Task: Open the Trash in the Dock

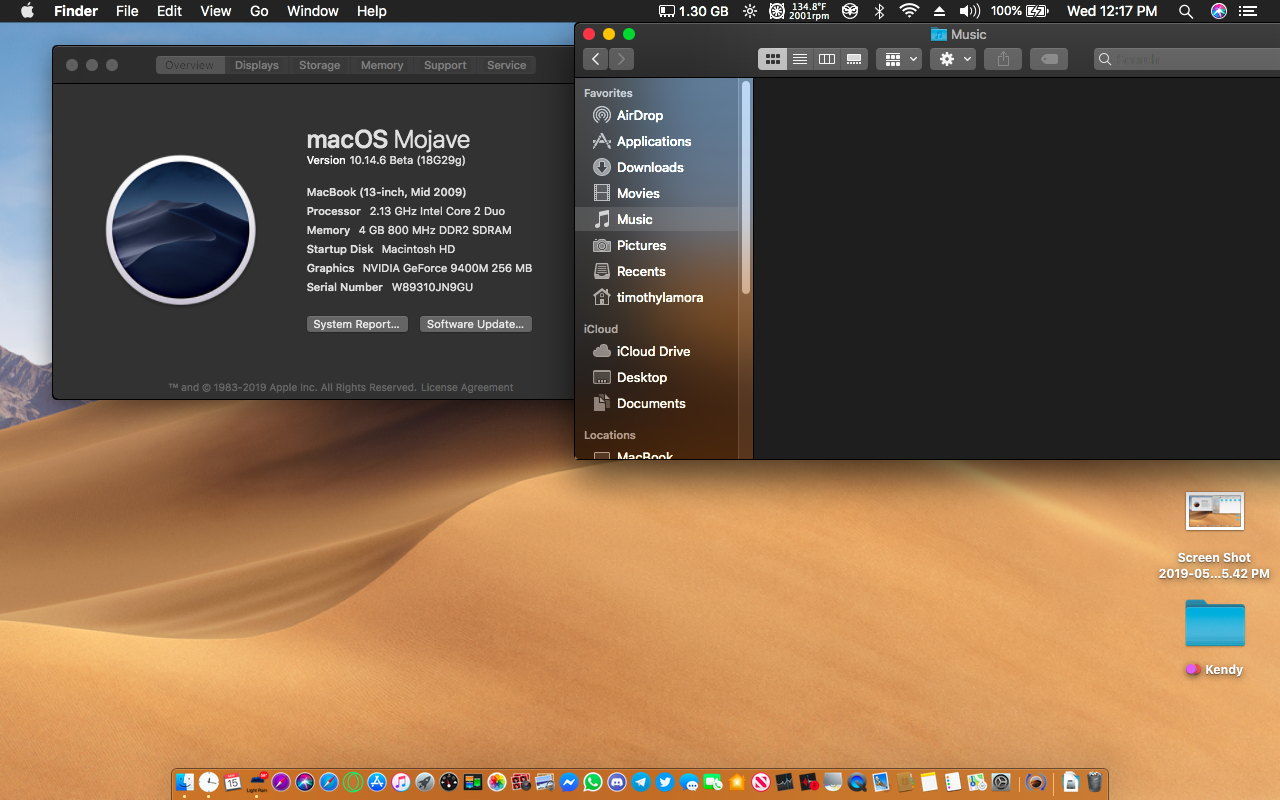Action: click(1095, 782)
